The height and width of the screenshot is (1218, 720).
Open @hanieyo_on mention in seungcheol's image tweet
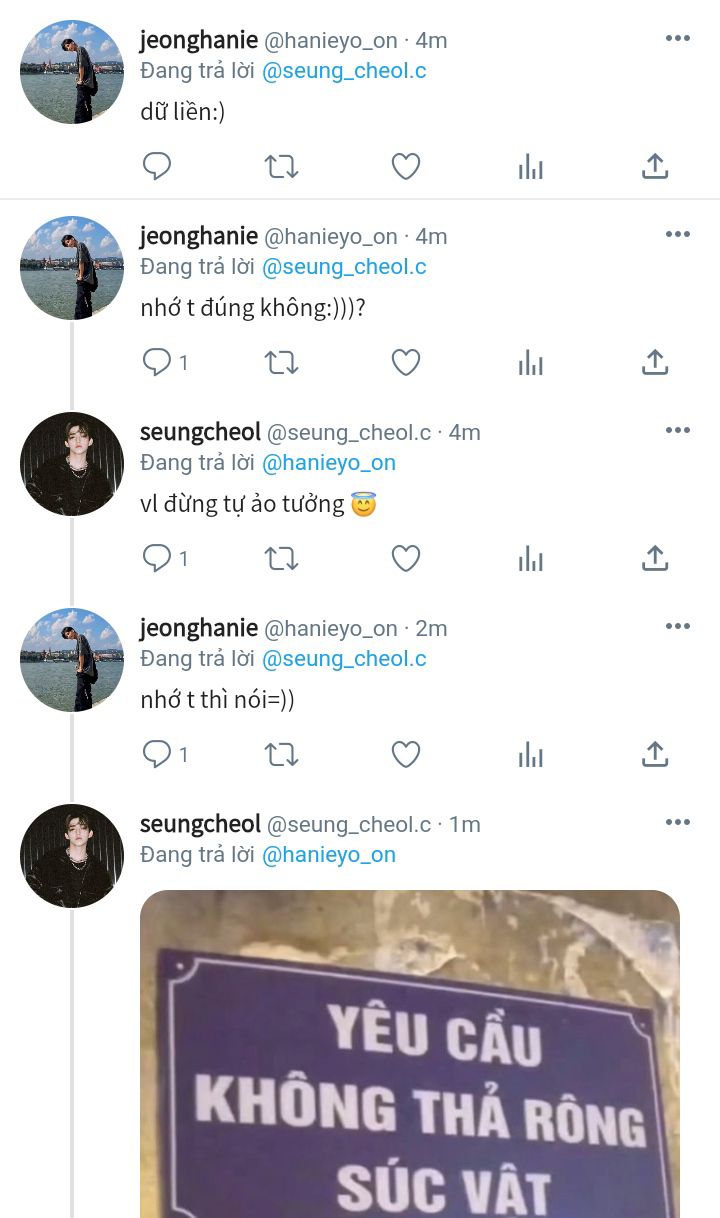click(329, 855)
